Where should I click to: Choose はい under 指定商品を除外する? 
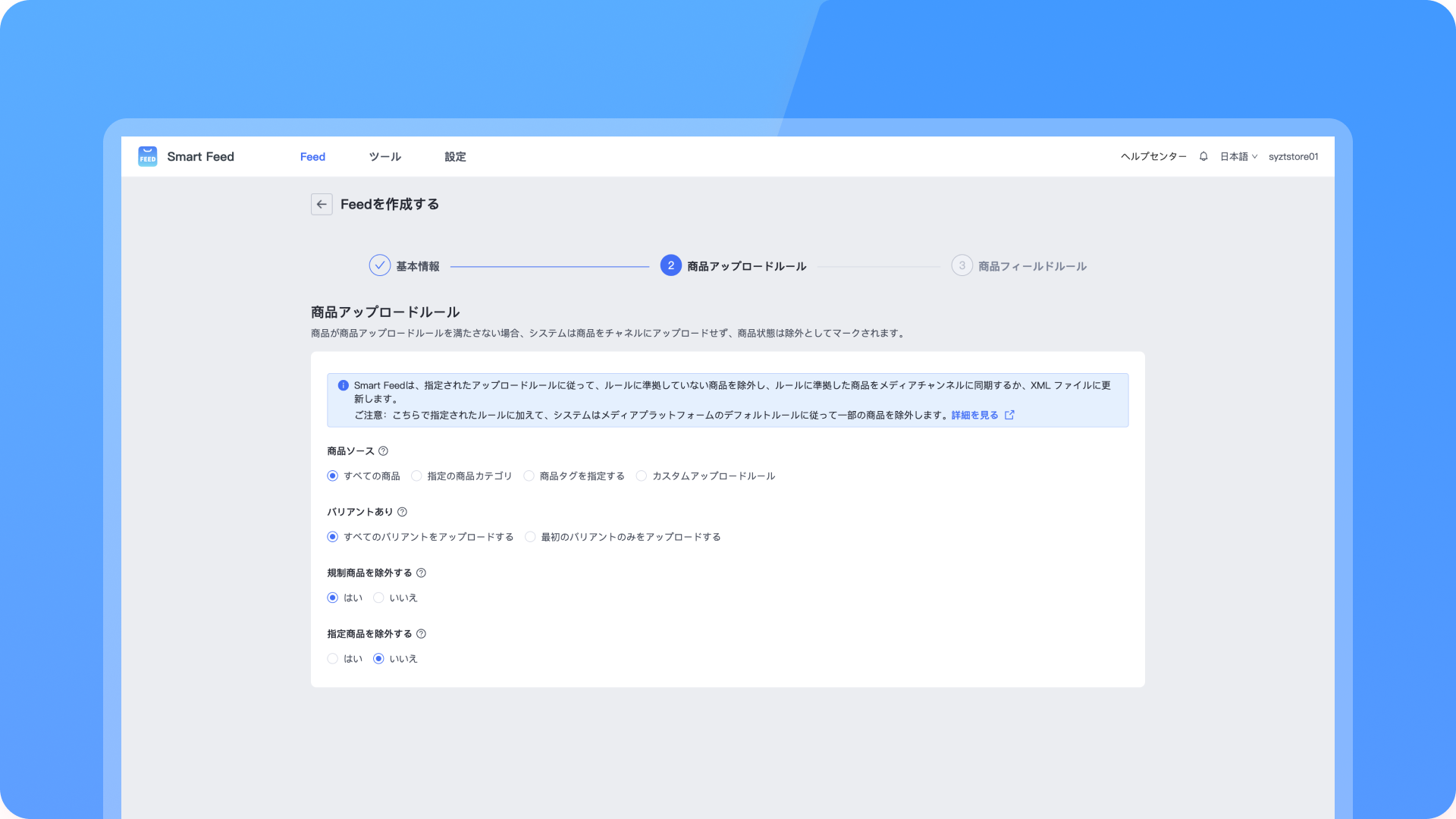tap(333, 659)
